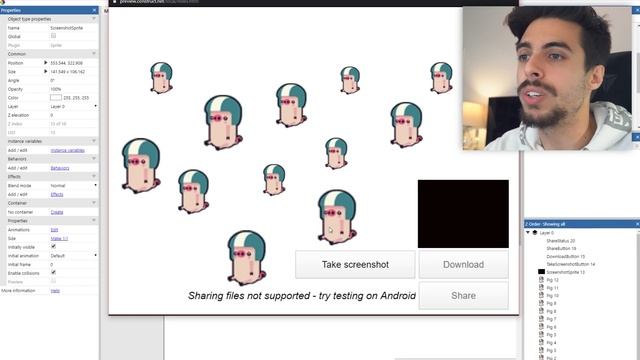This screenshot has width=640, height=360.
Task: Click the Z Order panel title bar
Action: point(582,224)
